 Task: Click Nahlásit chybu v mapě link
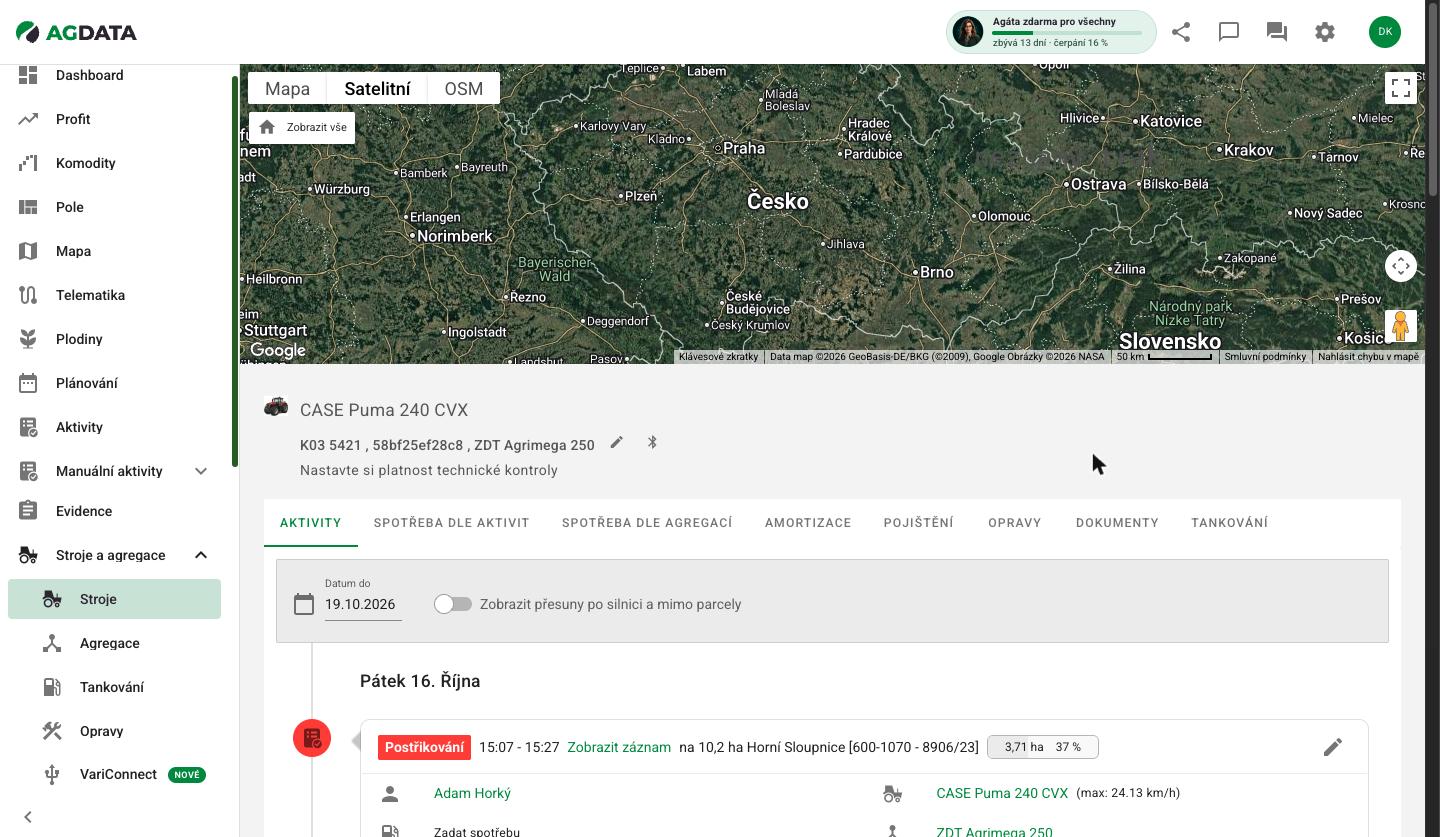point(1368,357)
